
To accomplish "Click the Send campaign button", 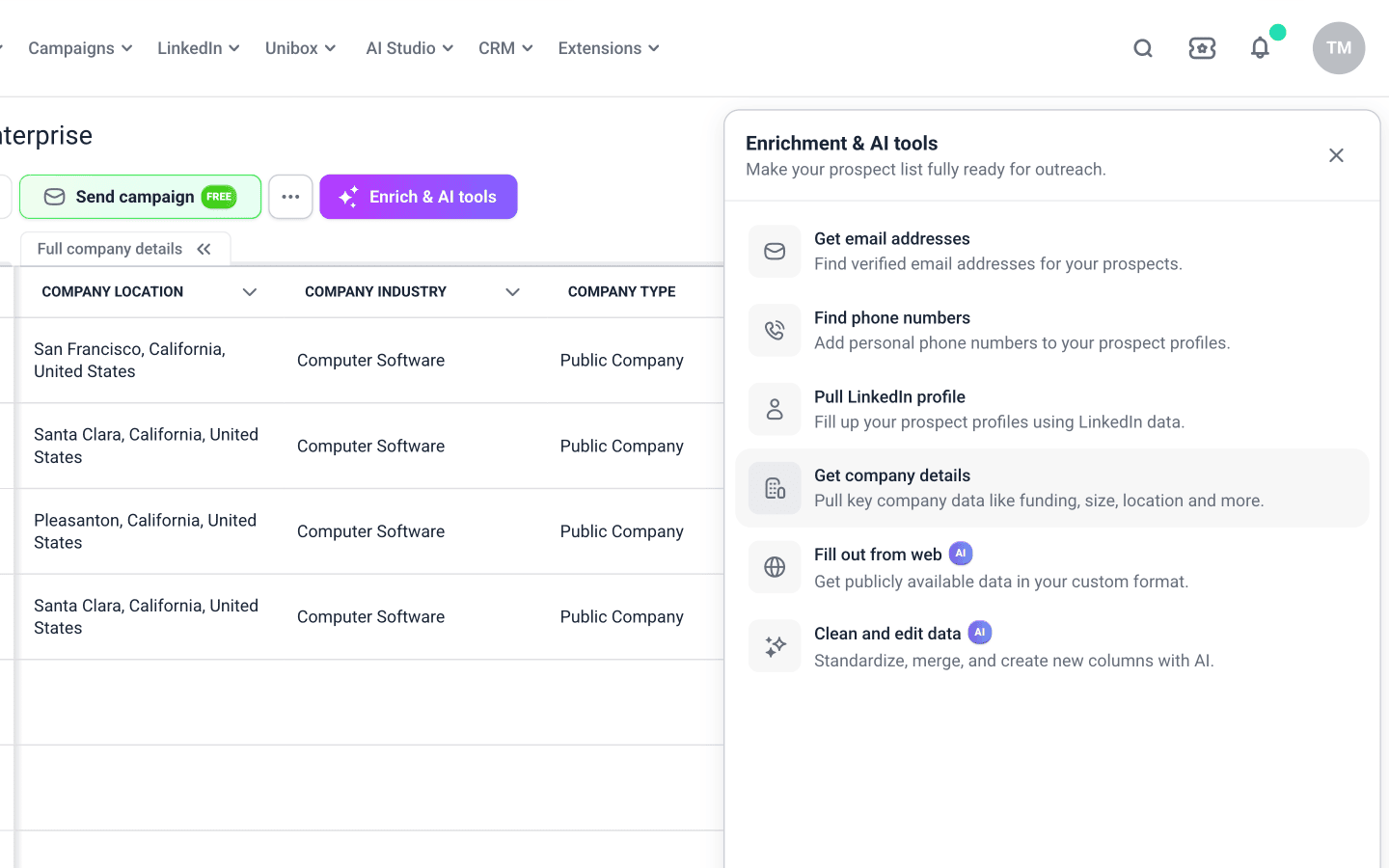I will (x=141, y=197).
